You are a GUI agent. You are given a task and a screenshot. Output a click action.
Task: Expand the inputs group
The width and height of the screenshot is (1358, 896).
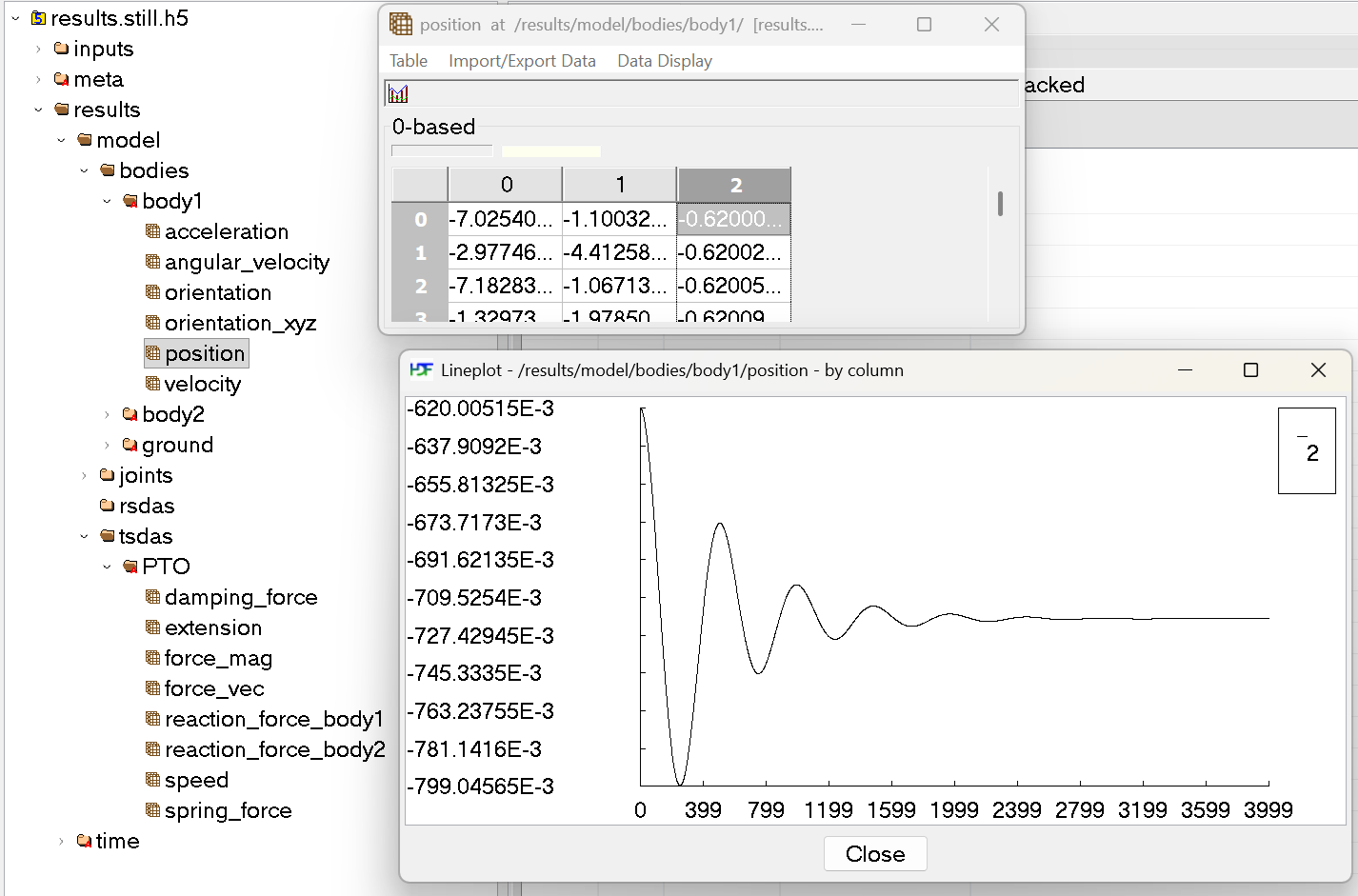38,49
